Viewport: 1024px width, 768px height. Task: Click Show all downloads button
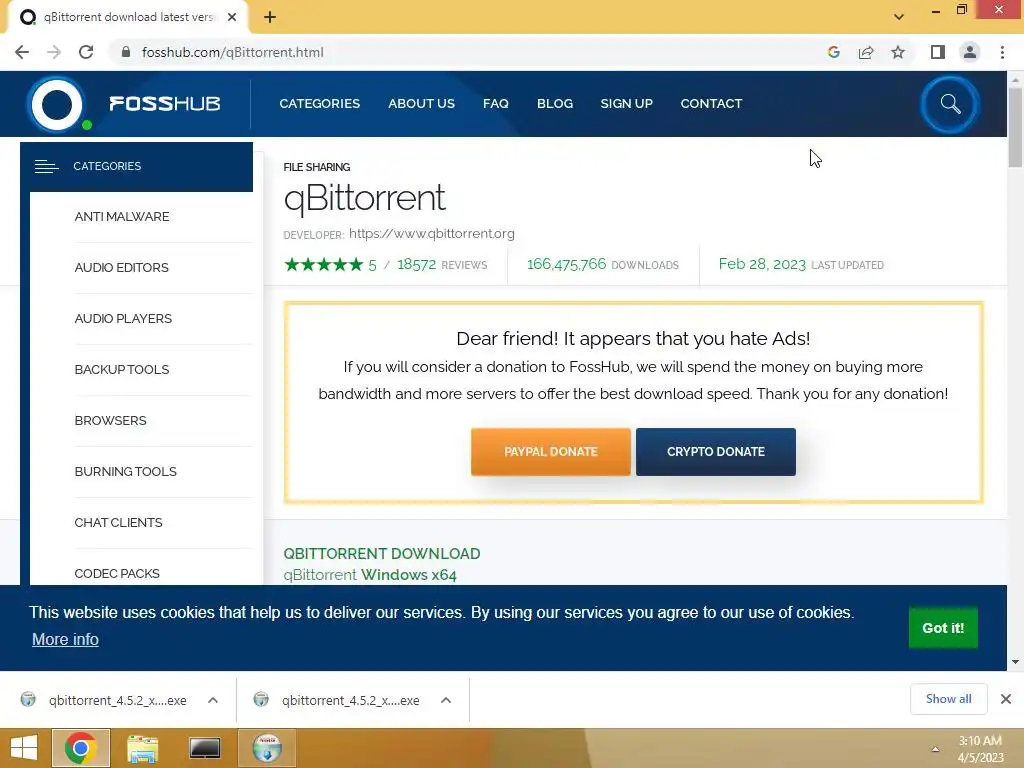click(948, 699)
